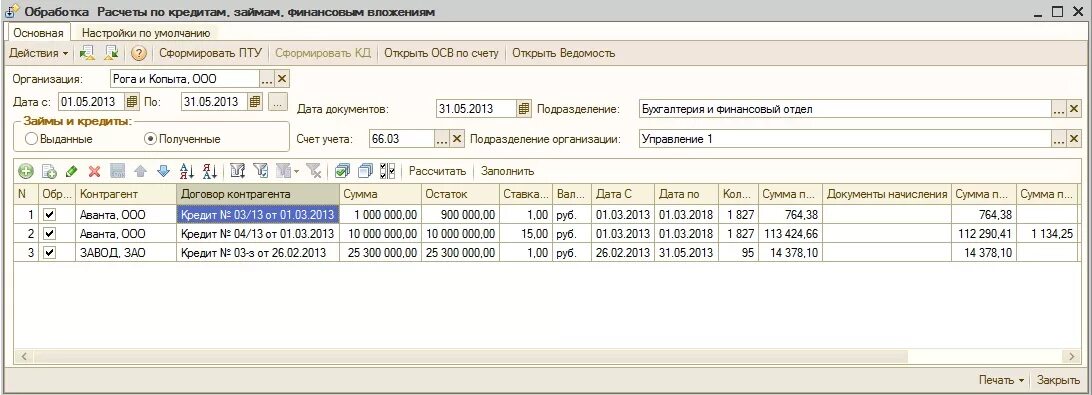
Task: Sort descending with the Я-A icon
Action: 210,171
